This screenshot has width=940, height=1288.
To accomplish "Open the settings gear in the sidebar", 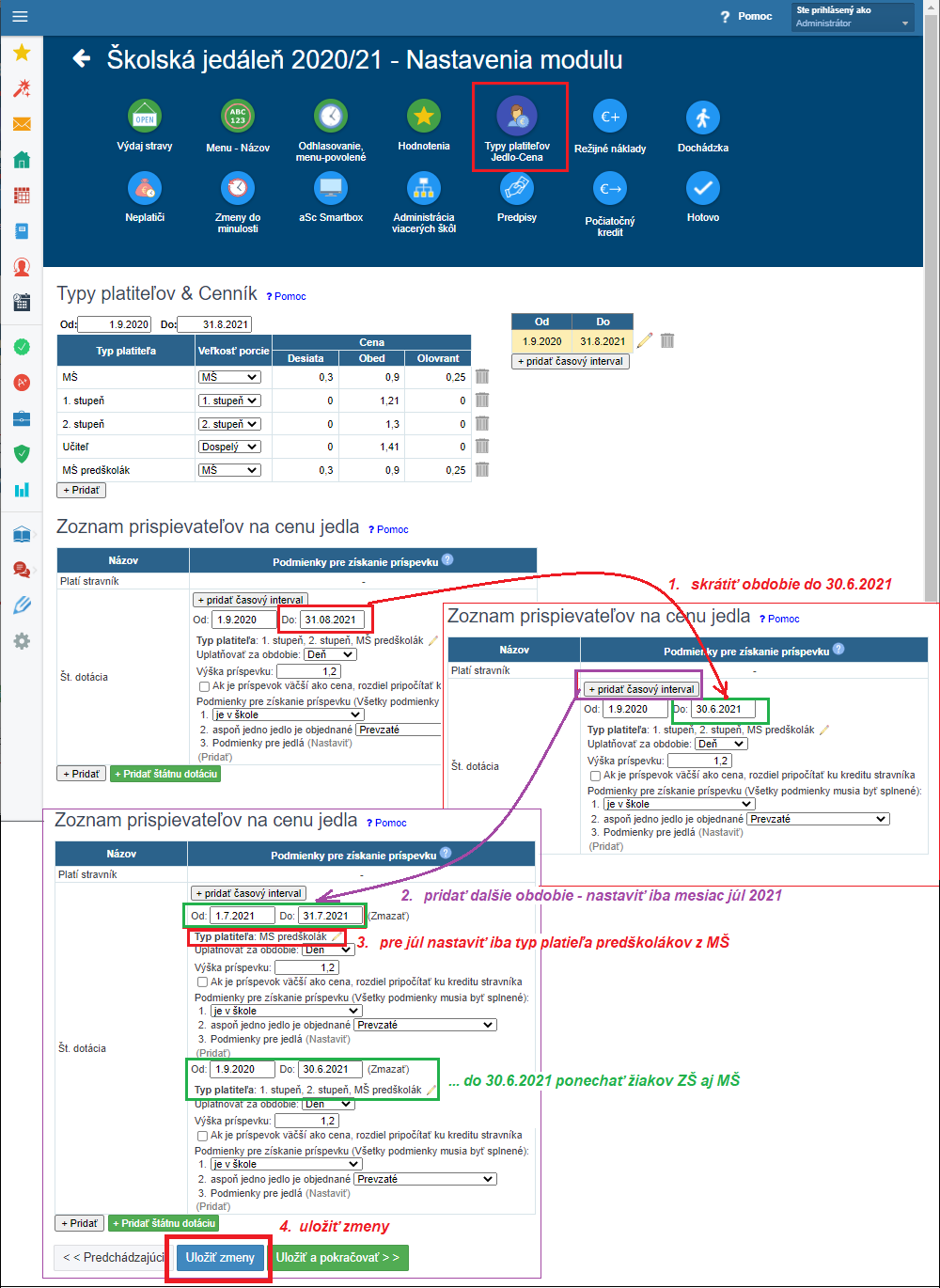I will pos(22,641).
